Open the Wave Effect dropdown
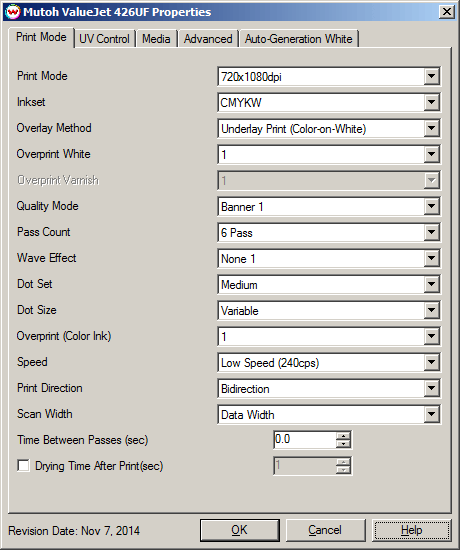This screenshot has width=460, height=550. coord(329,259)
